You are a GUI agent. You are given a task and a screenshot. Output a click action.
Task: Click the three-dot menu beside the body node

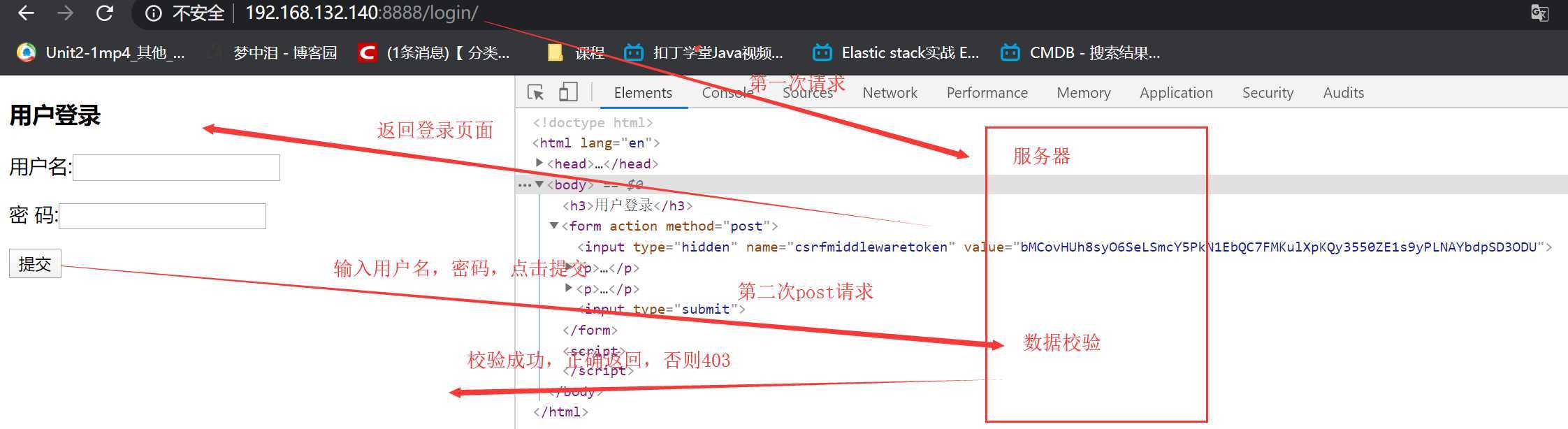(524, 185)
